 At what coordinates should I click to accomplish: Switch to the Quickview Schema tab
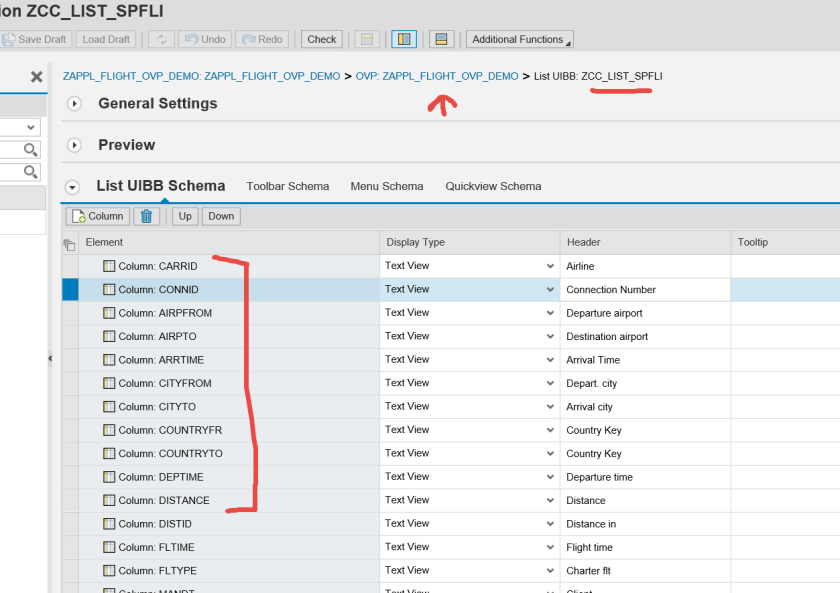tap(493, 186)
